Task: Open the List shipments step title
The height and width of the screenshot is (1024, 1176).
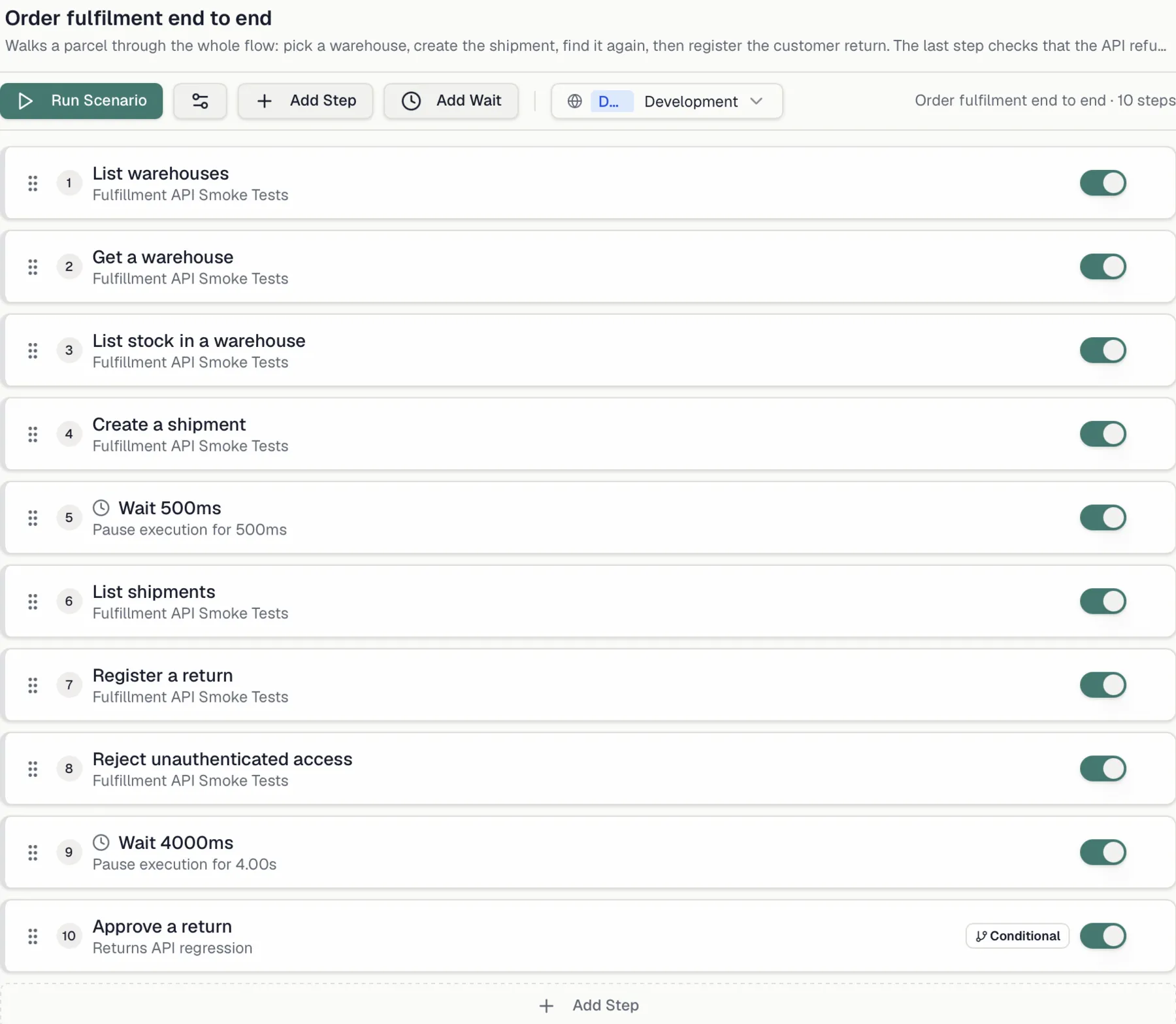Action: click(x=154, y=591)
